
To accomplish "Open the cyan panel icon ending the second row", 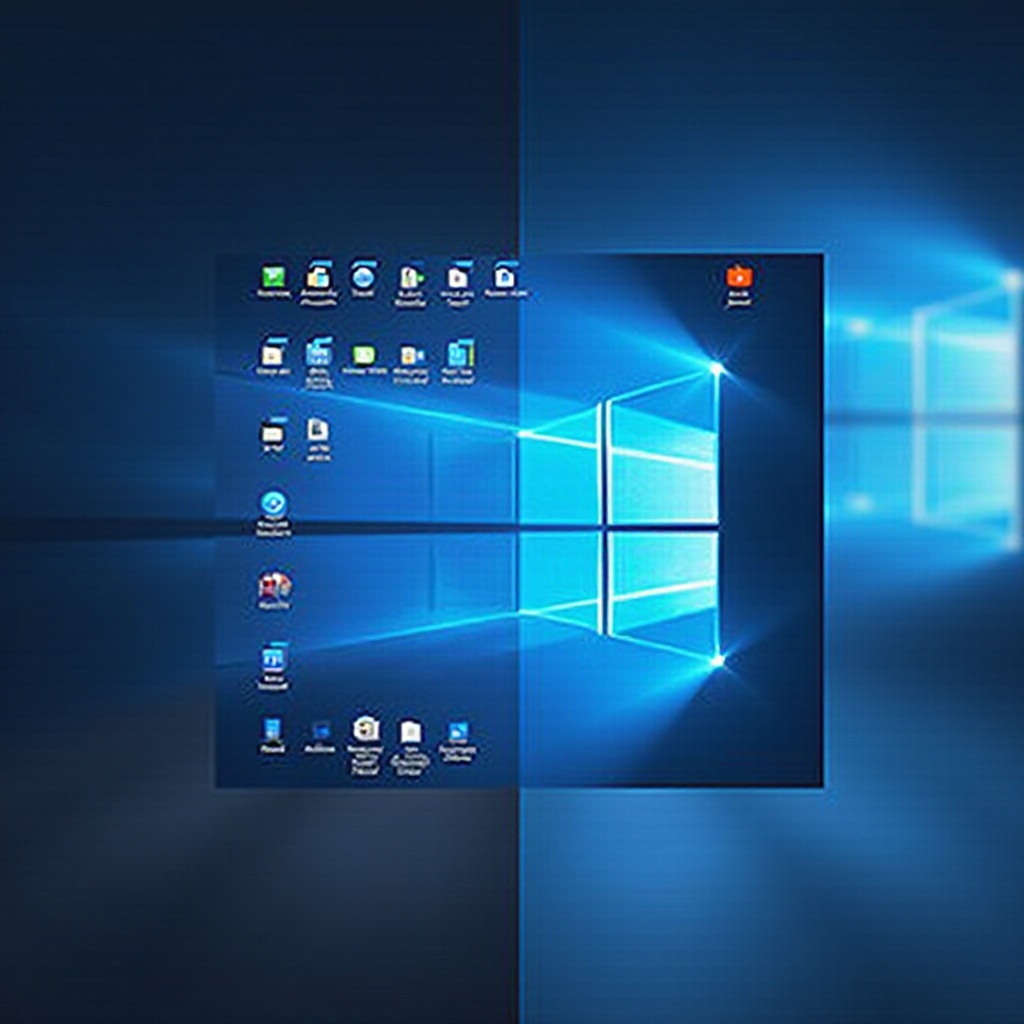I will (x=459, y=355).
